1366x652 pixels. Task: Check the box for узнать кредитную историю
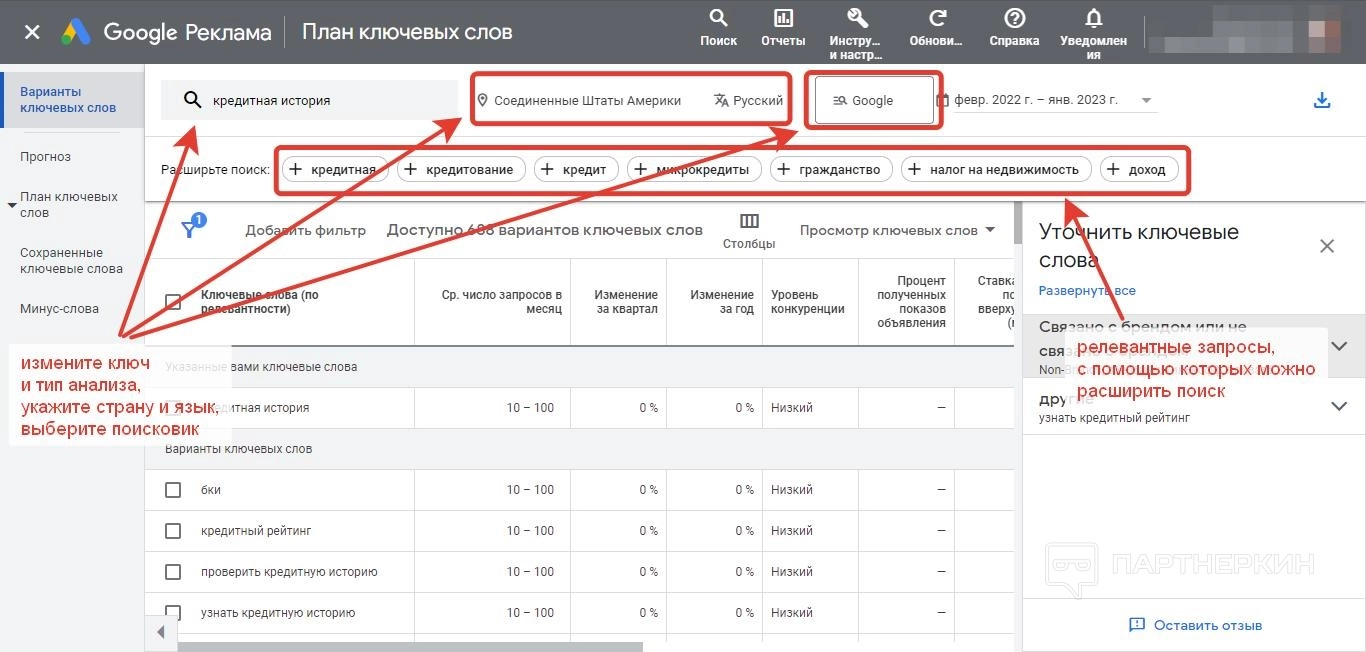tap(173, 613)
